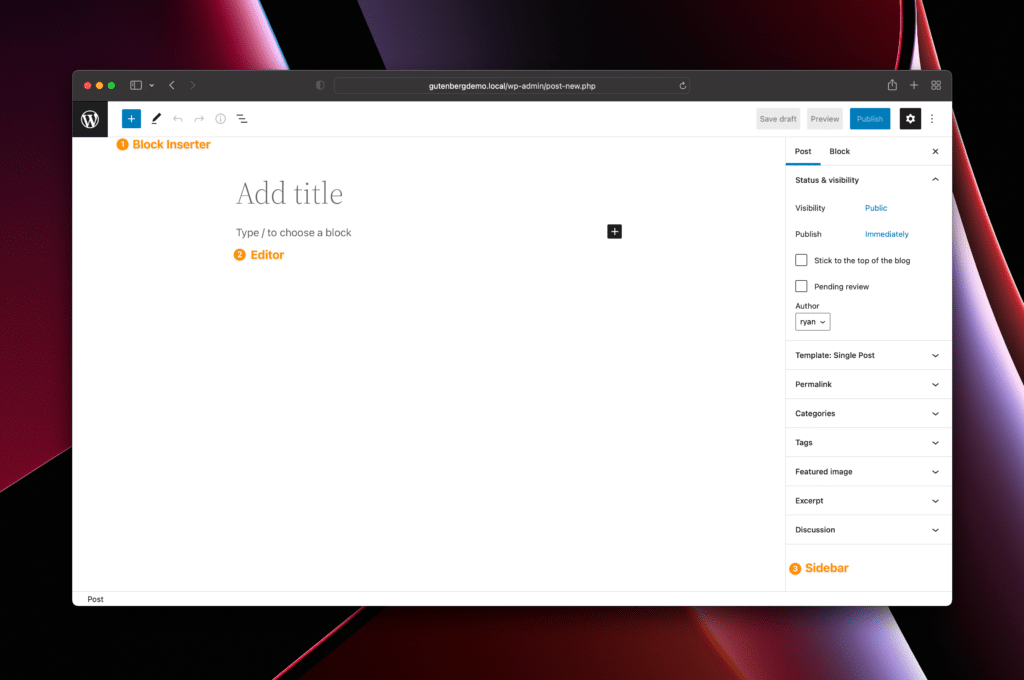Select the Tools pencil icon
Screen dimensions: 1024x680
coord(155,119)
